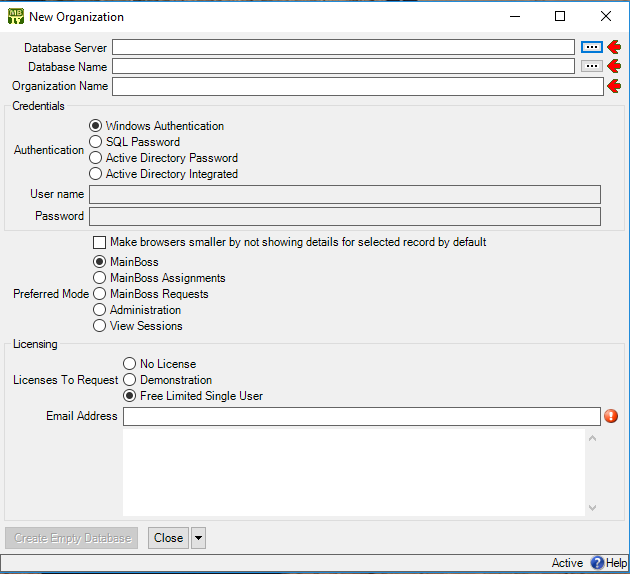The image size is (630, 574).
Task: Select Active Directory Password authentication
Action: click(164, 158)
